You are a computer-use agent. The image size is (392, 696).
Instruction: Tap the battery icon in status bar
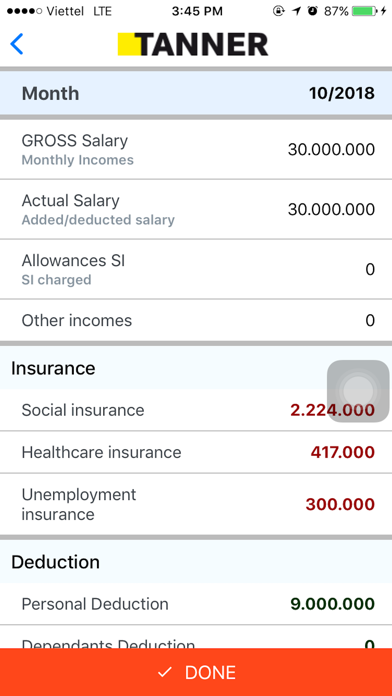pos(365,12)
